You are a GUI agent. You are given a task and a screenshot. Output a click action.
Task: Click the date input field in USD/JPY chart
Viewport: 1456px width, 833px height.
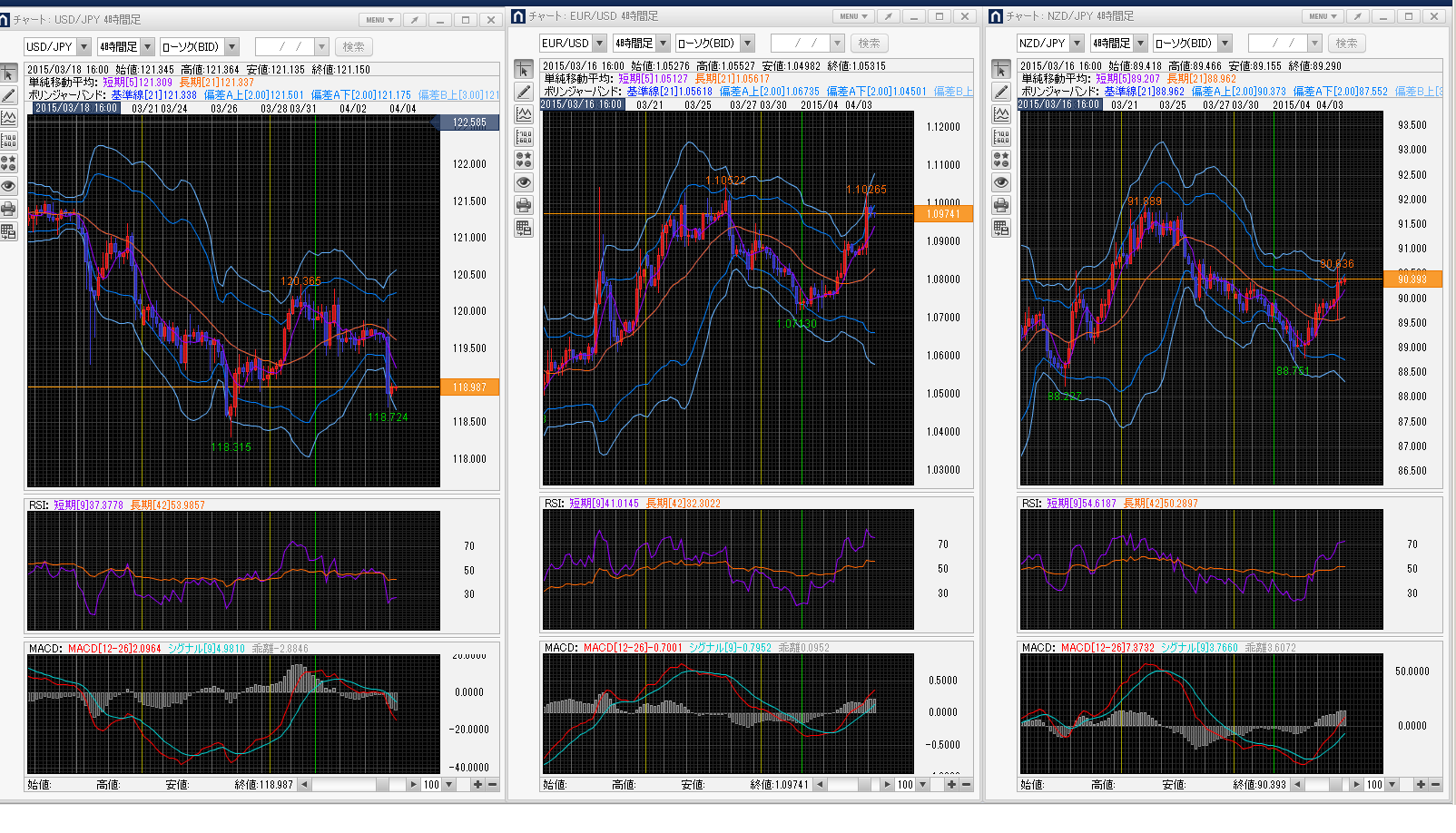point(284,47)
